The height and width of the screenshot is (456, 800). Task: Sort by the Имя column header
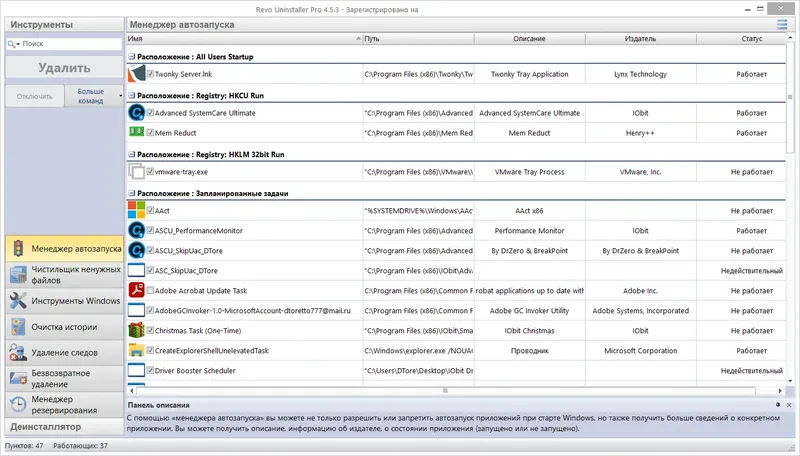pos(244,39)
